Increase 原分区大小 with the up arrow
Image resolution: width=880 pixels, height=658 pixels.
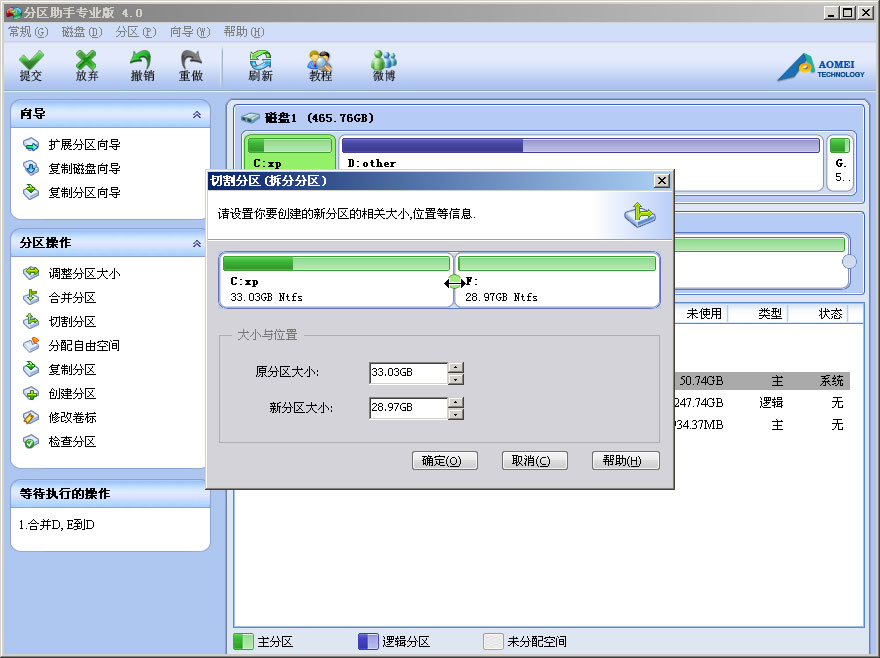[456, 367]
